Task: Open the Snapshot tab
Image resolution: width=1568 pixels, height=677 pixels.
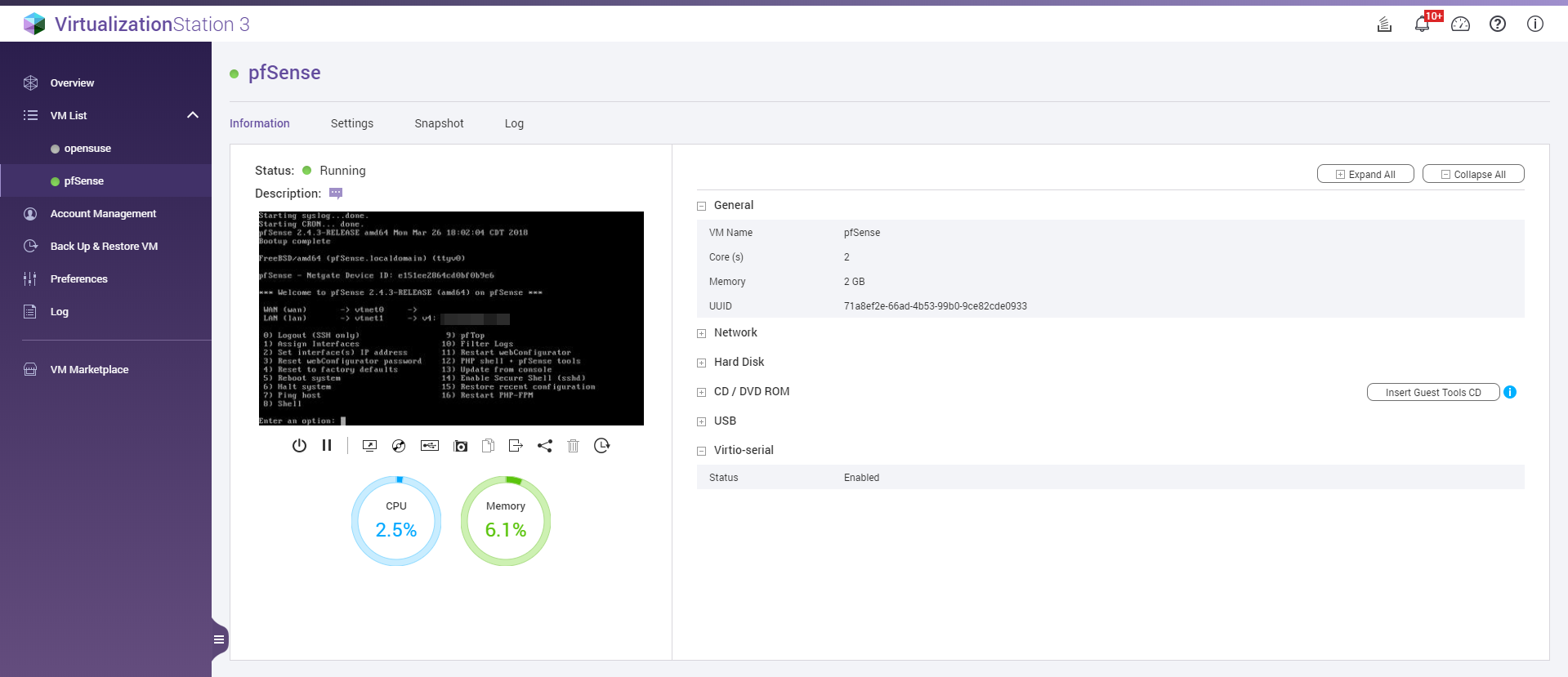Action: tap(439, 123)
